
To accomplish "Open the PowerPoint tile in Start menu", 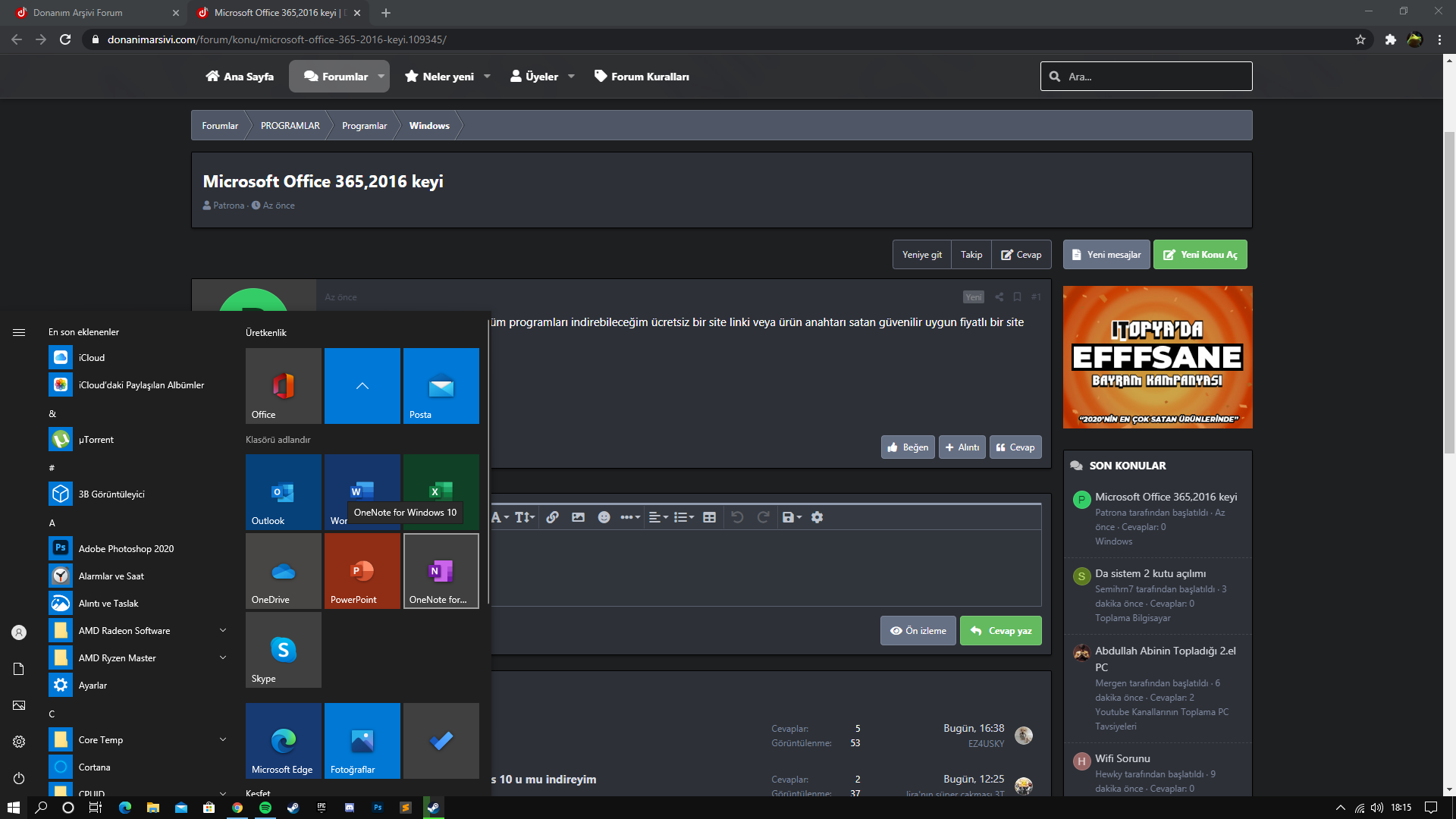I will [362, 570].
